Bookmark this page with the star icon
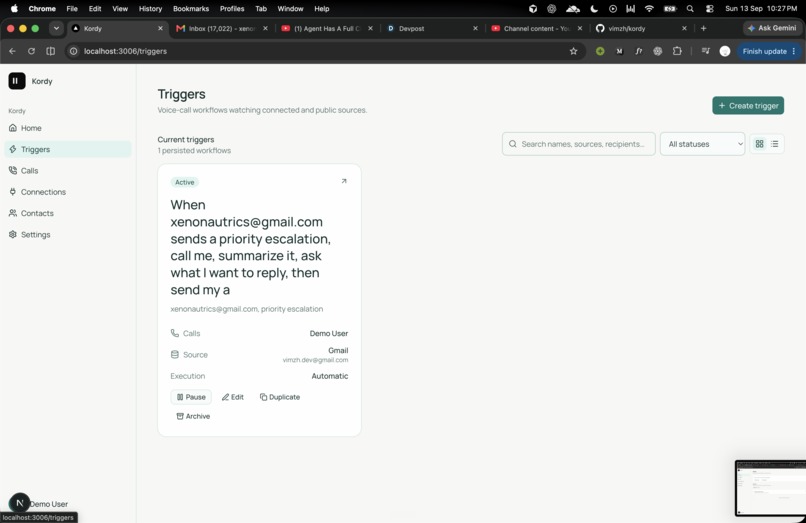 (574, 51)
